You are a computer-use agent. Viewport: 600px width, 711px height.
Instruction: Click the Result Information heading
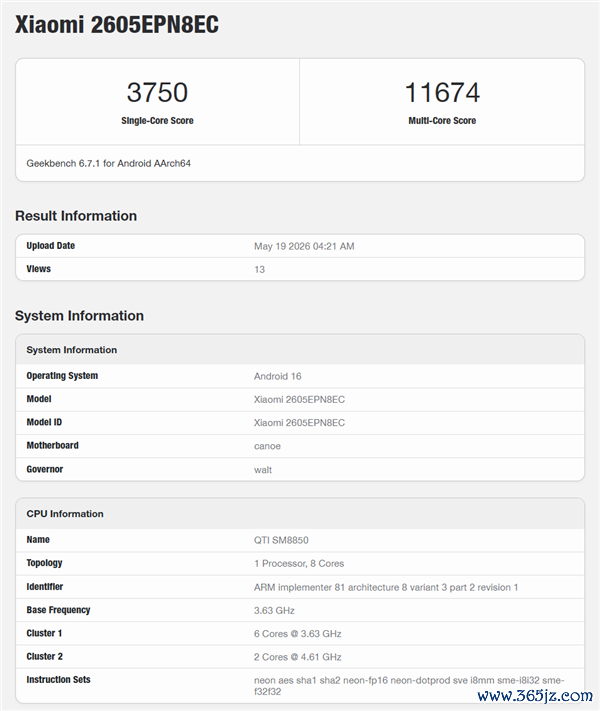tap(76, 216)
